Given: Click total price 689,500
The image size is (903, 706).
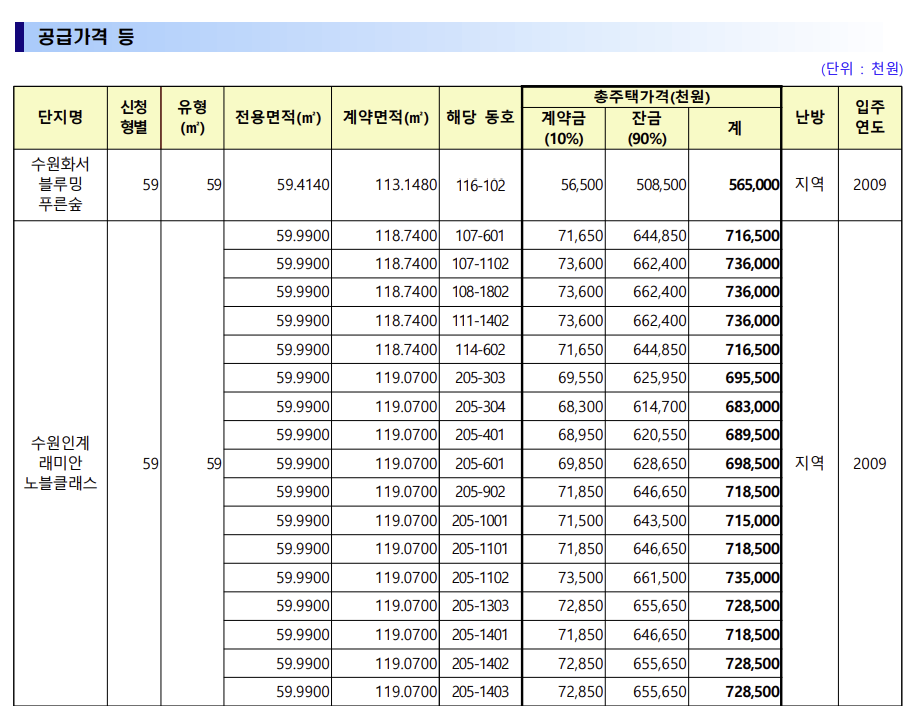Looking at the screenshot, I should [752, 435].
